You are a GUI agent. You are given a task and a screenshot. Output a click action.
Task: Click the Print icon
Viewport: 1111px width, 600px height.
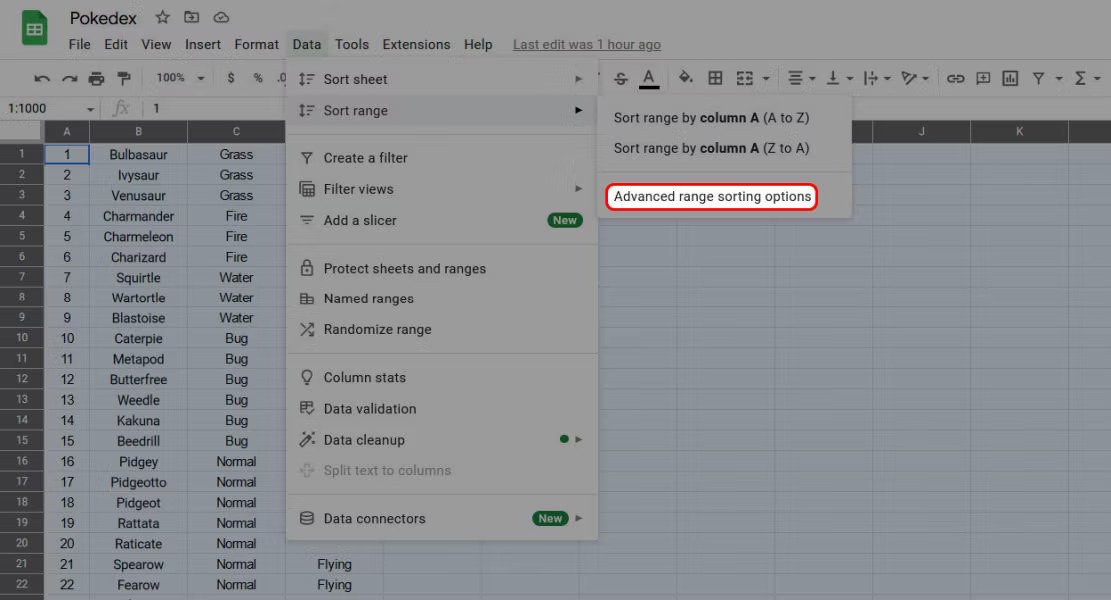pos(96,78)
